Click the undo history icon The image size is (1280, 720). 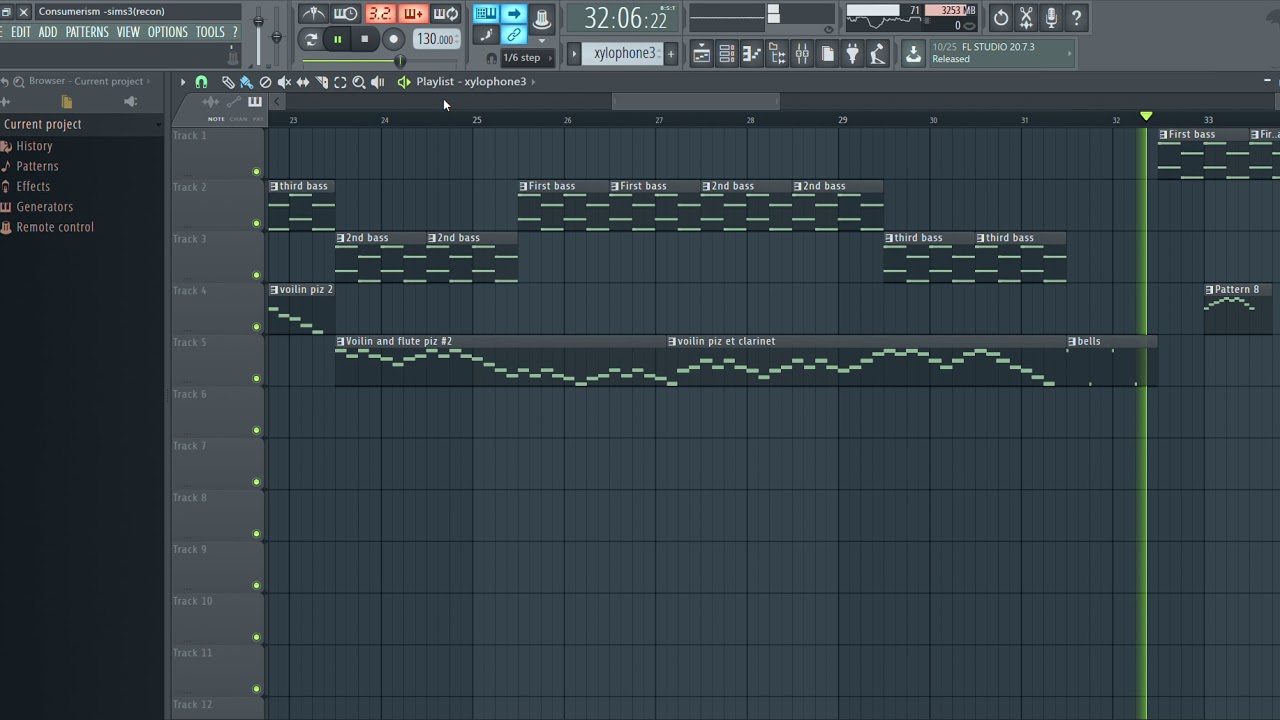tap(1001, 17)
